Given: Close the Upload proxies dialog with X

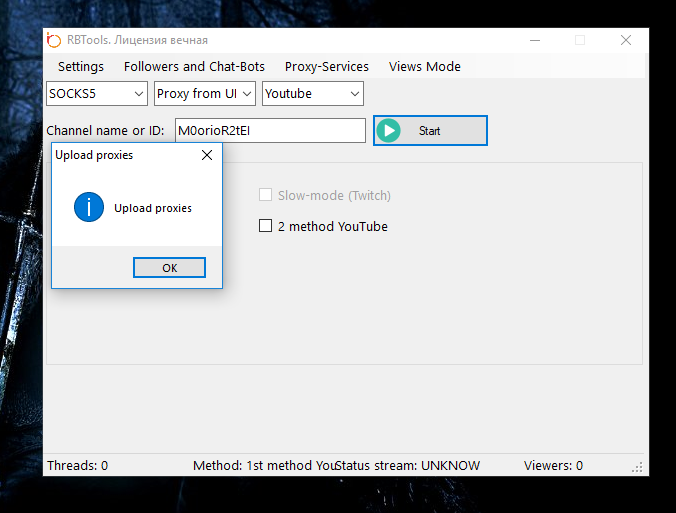Looking at the screenshot, I should tap(207, 155).
